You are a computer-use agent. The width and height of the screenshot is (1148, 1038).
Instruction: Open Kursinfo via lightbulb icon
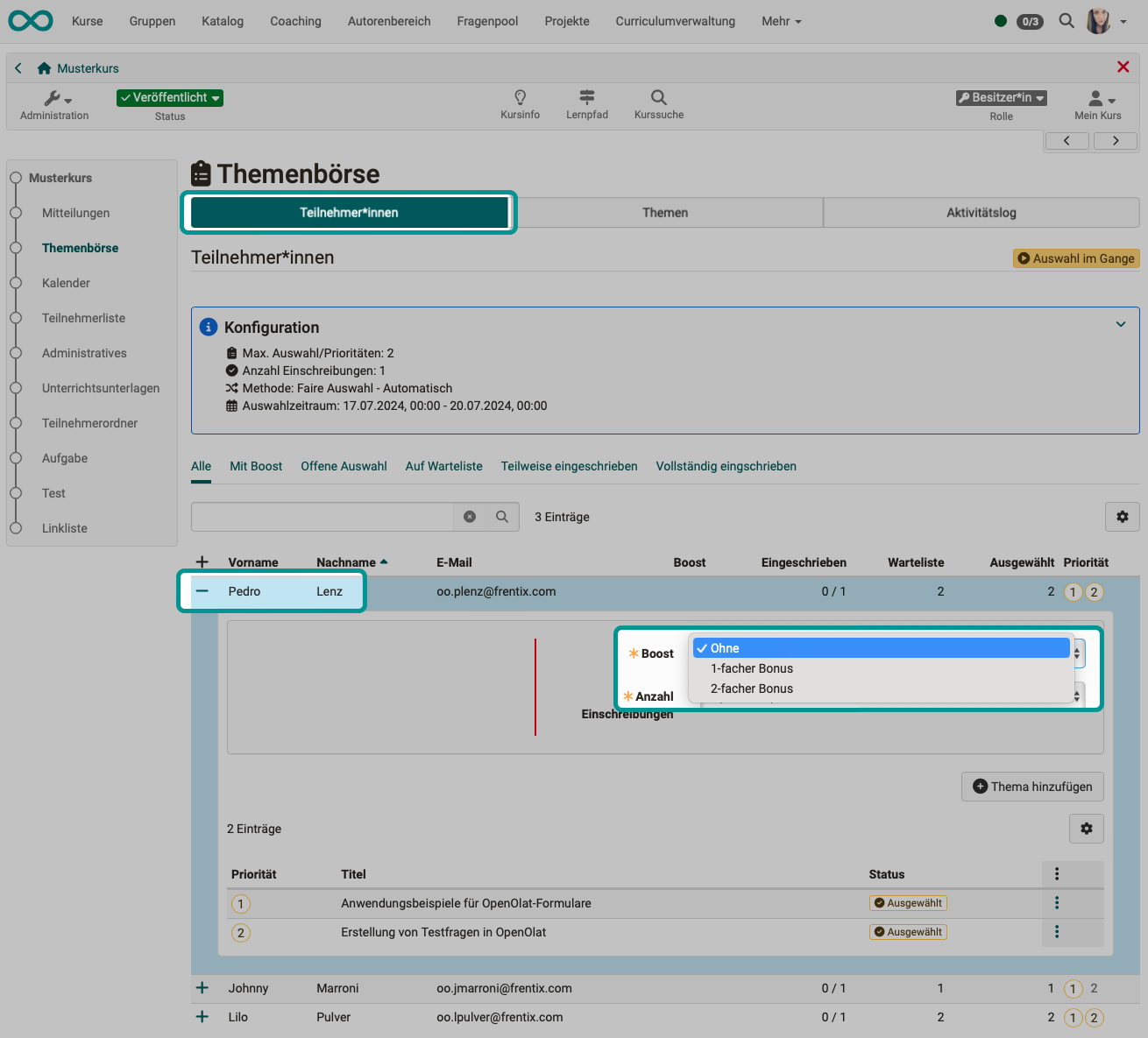pos(519,99)
